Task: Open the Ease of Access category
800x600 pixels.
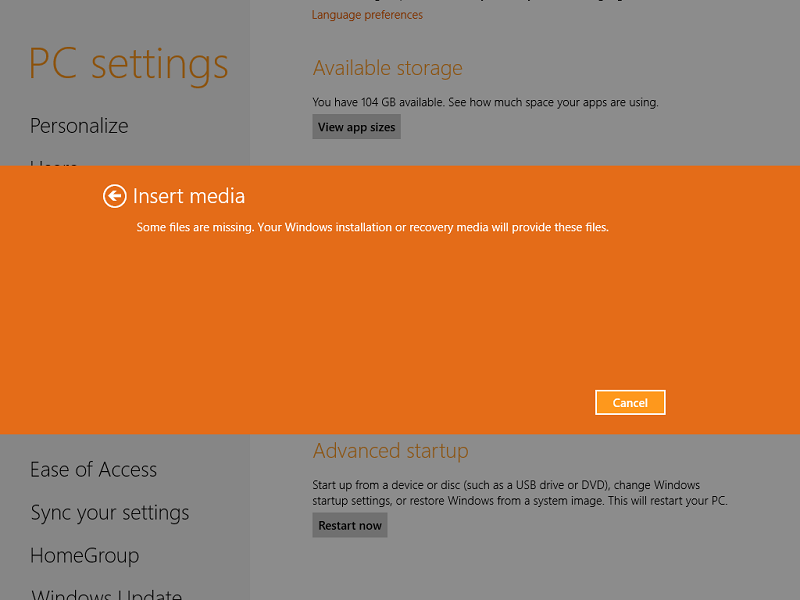Action: (93, 470)
